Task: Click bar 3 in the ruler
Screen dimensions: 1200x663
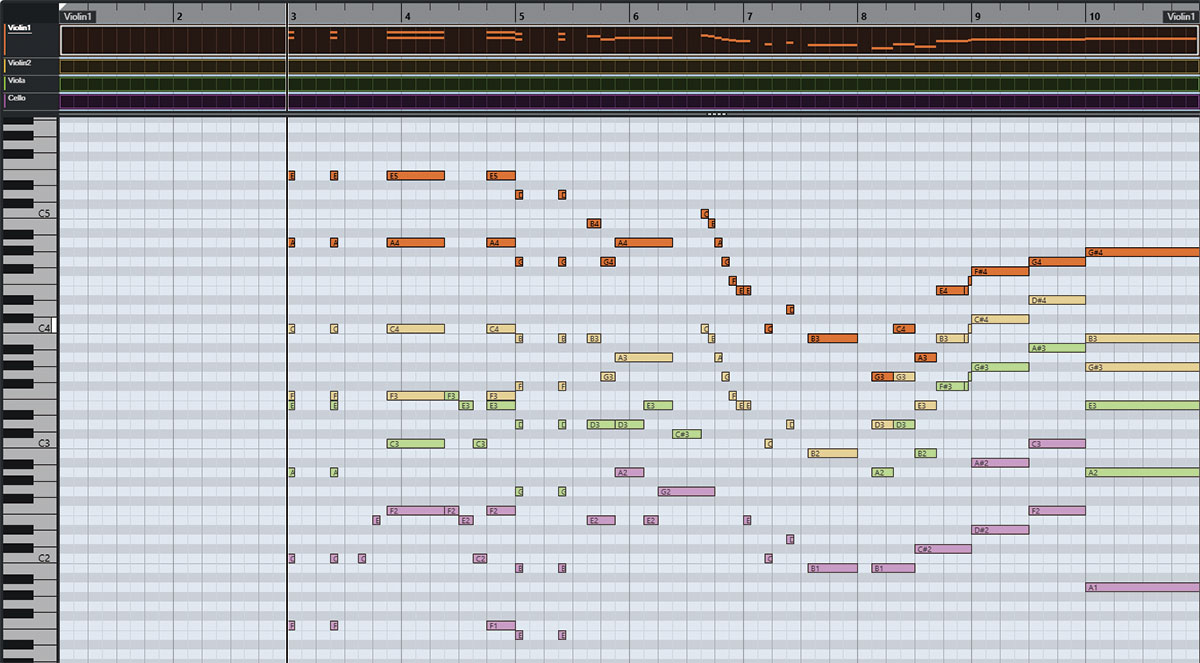Action: pyautogui.click(x=293, y=17)
